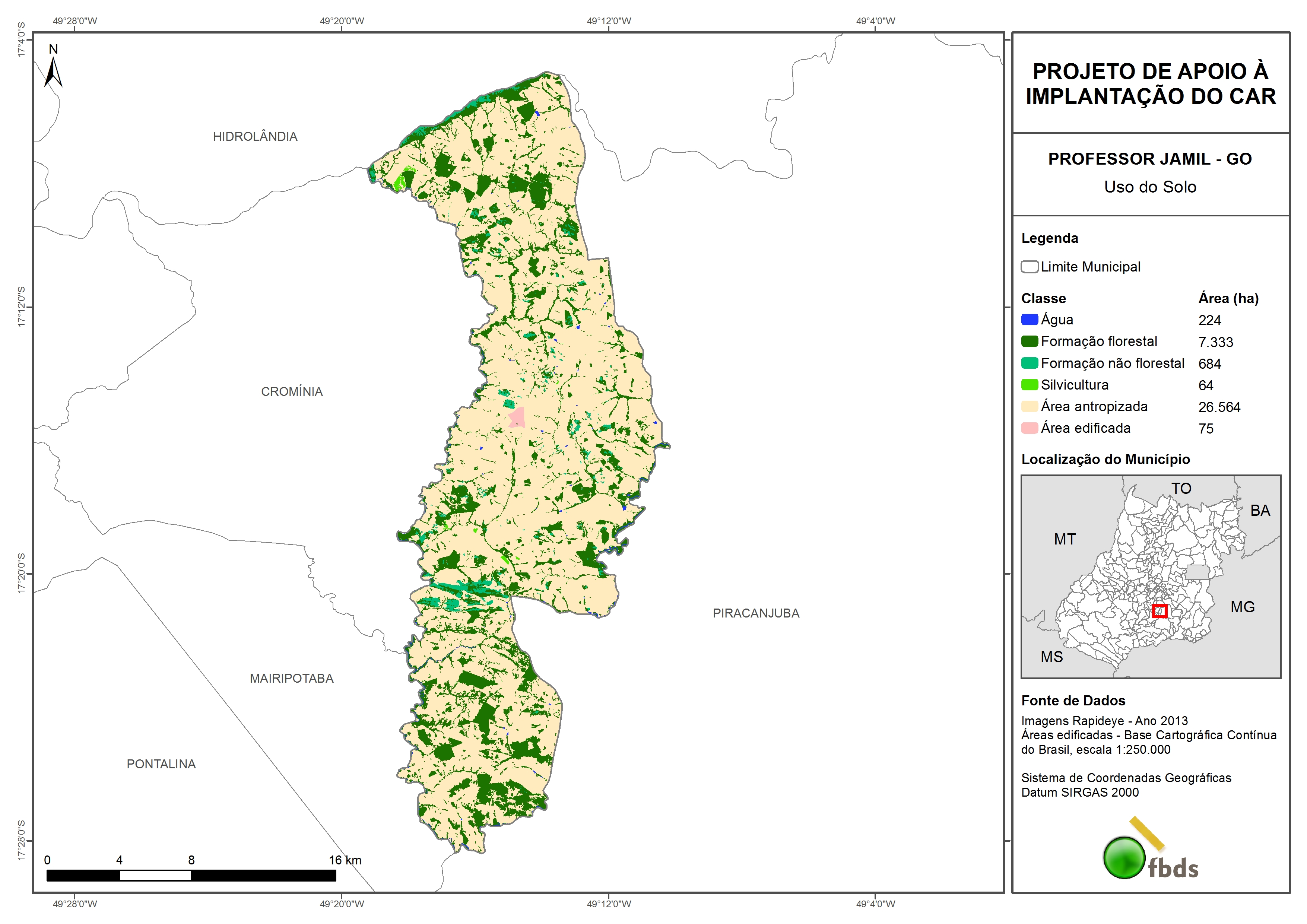
Task: Click the PONTALINA municipality label
Action: coord(161,764)
